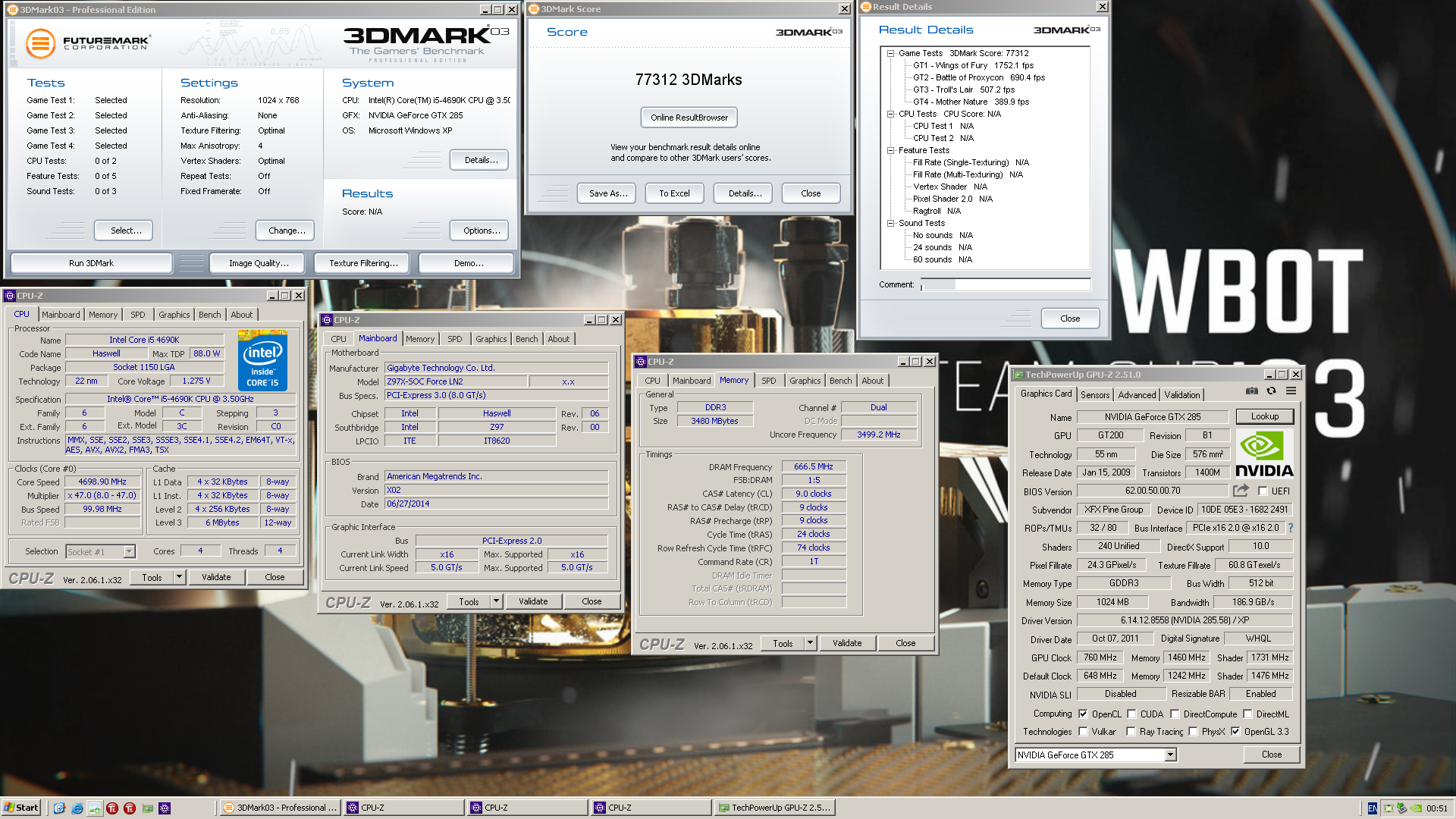Open the Windows Start menu
This screenshot has height=819, width=1456.
point(21,808)
